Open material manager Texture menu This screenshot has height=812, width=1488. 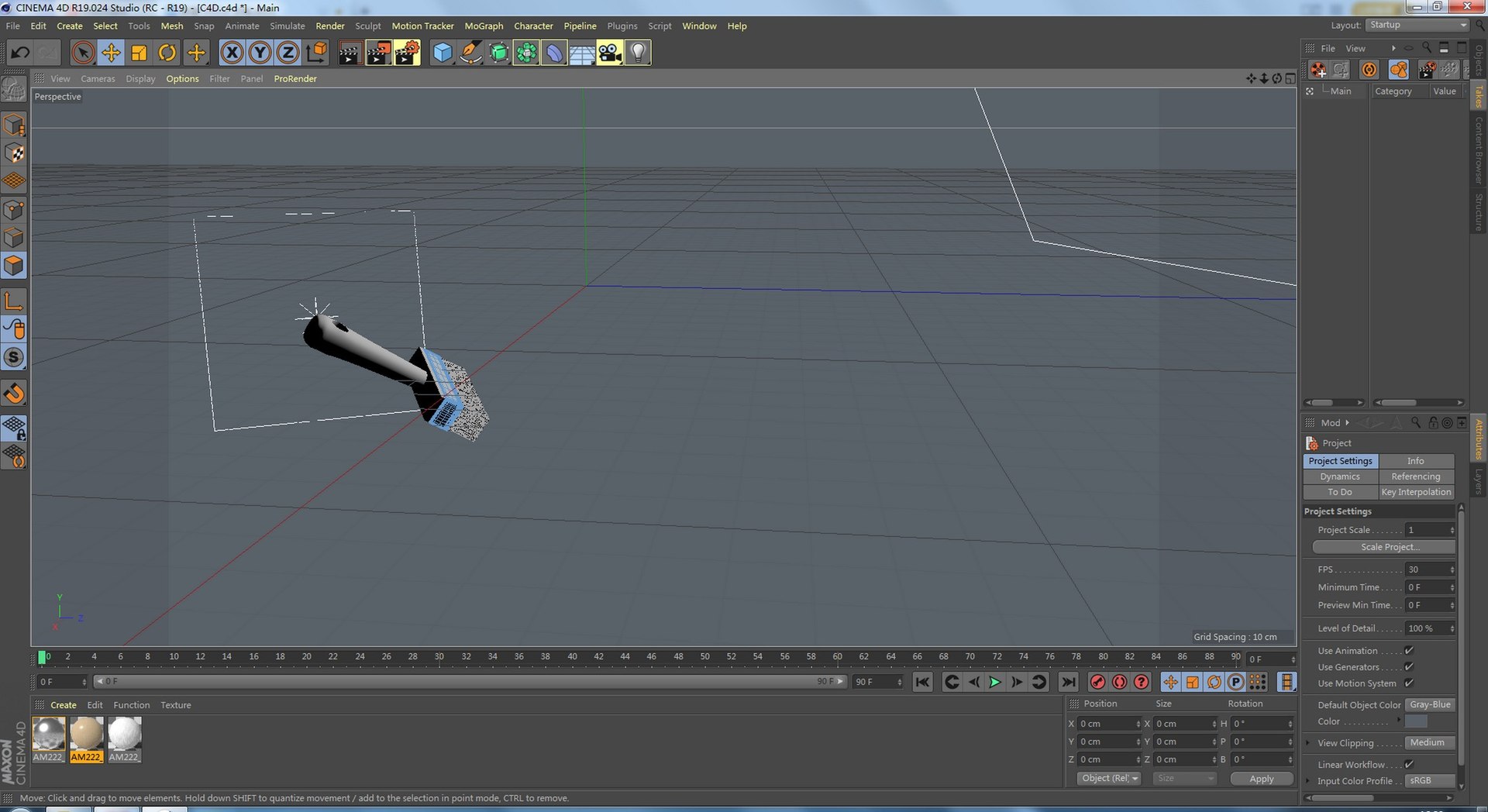(176, 705)
